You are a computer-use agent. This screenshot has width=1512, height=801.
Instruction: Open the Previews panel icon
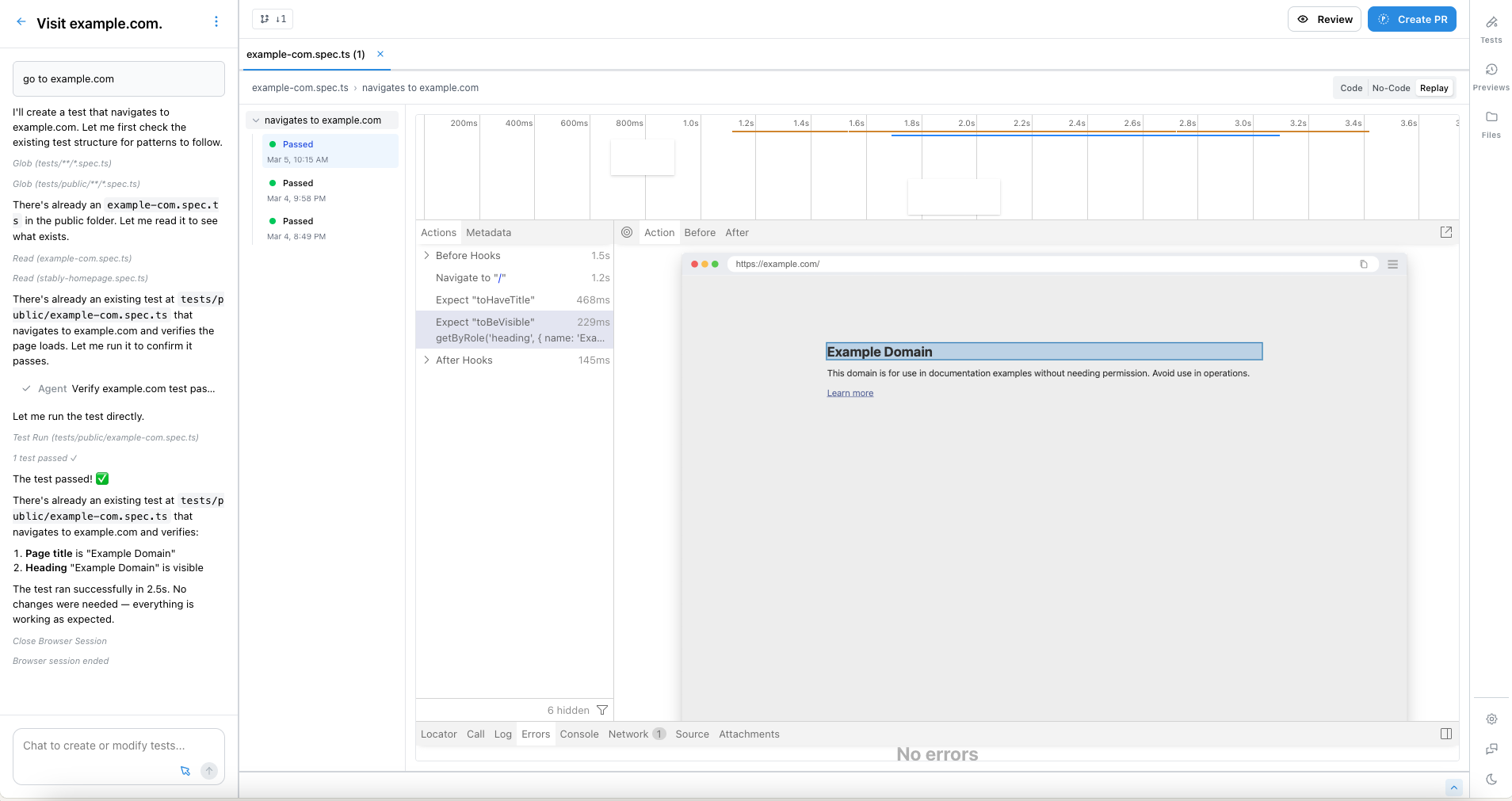pos(1491,73)
